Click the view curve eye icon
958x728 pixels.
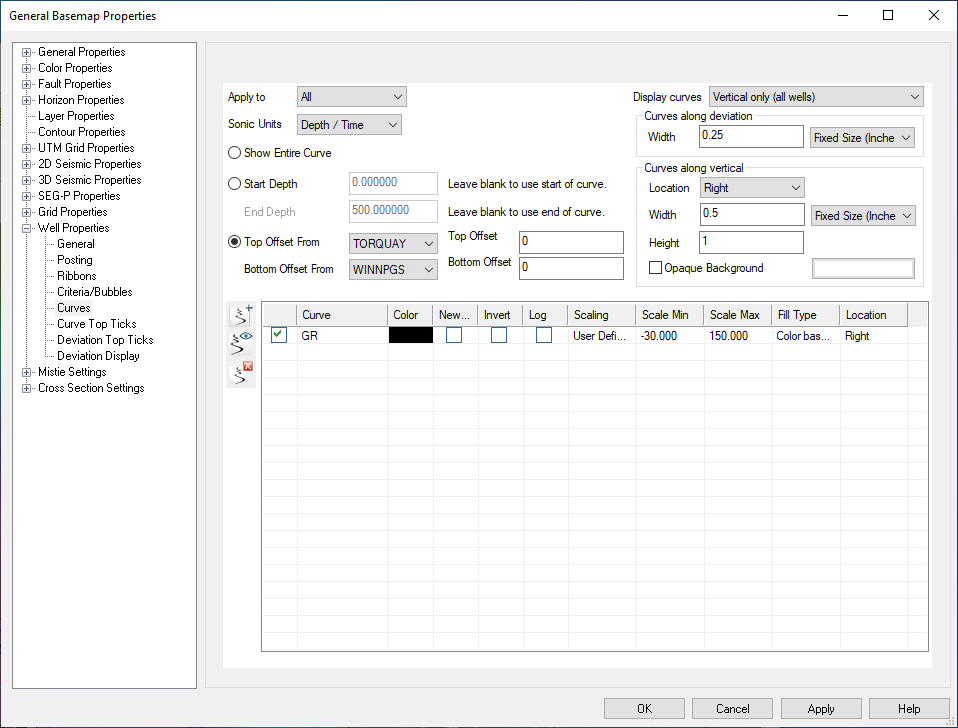pos(241,345)
